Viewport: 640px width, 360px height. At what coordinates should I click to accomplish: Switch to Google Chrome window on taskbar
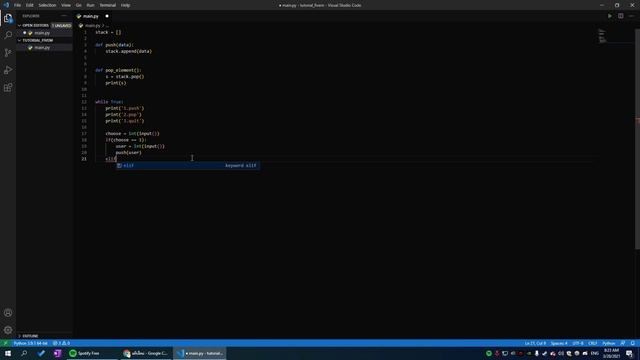[x=146, y=353]
